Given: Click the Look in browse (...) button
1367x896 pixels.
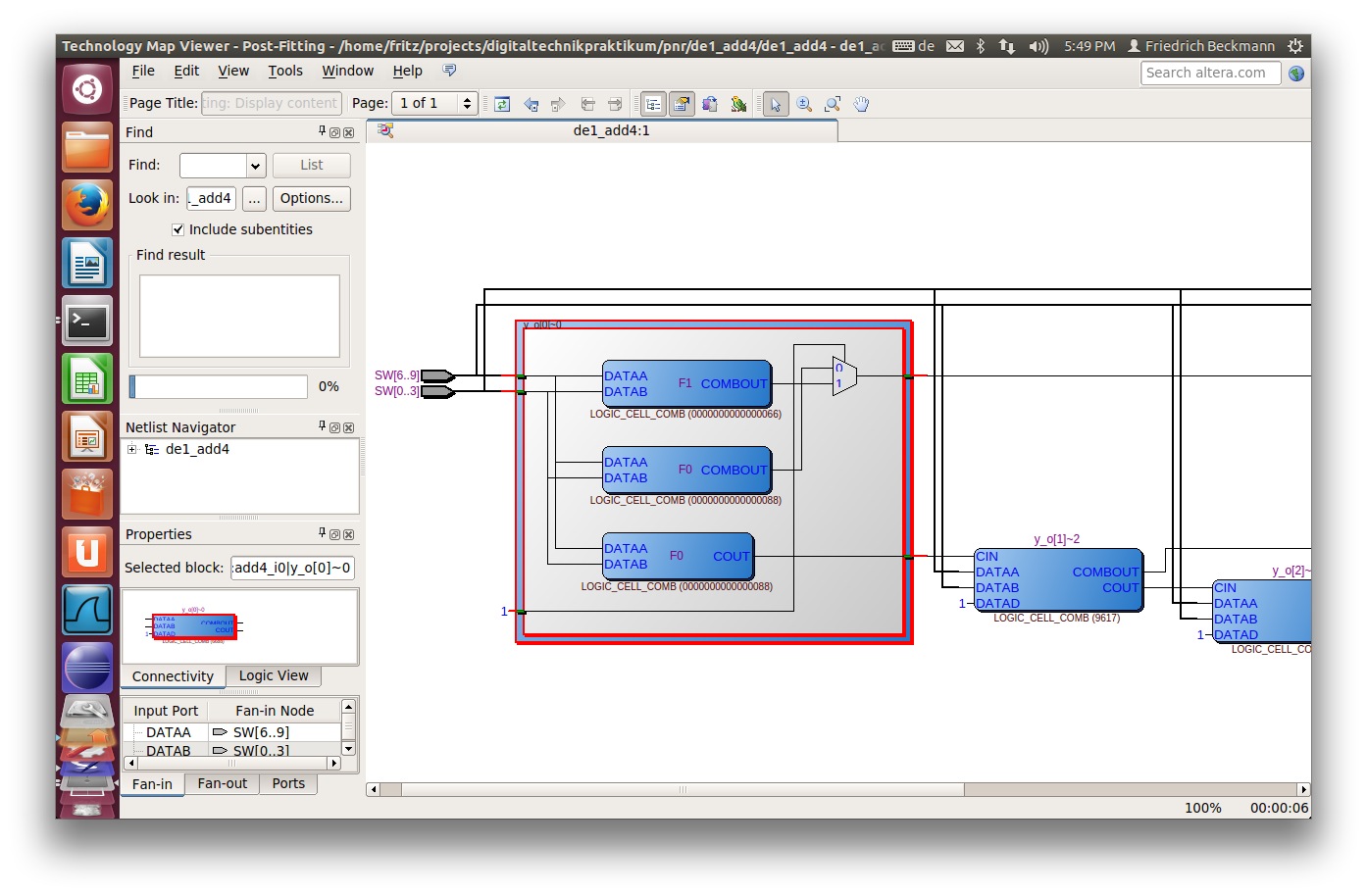Looking at the screenshot, I should coord(254,198).
